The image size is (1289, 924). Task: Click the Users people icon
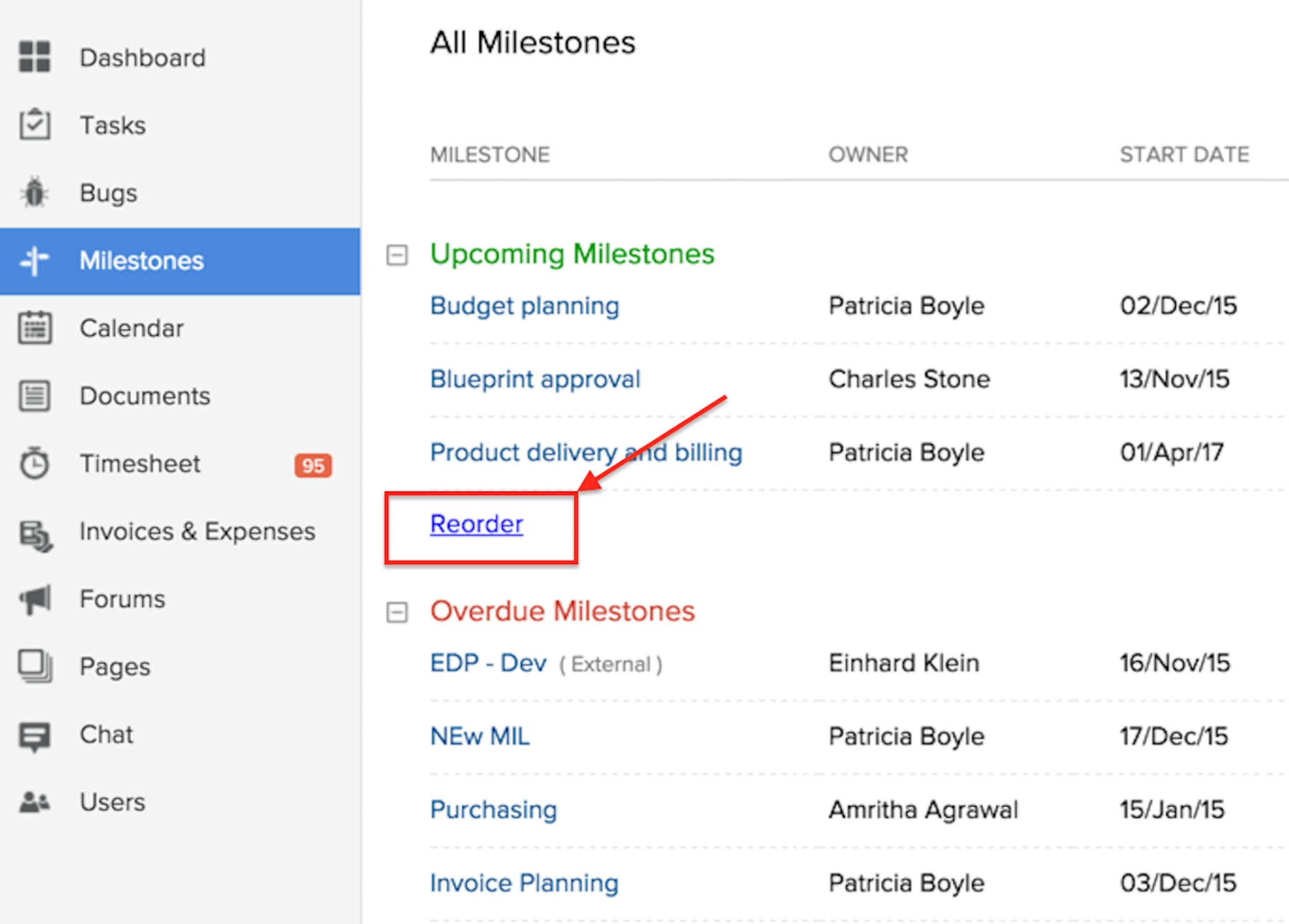pos(34,801)
